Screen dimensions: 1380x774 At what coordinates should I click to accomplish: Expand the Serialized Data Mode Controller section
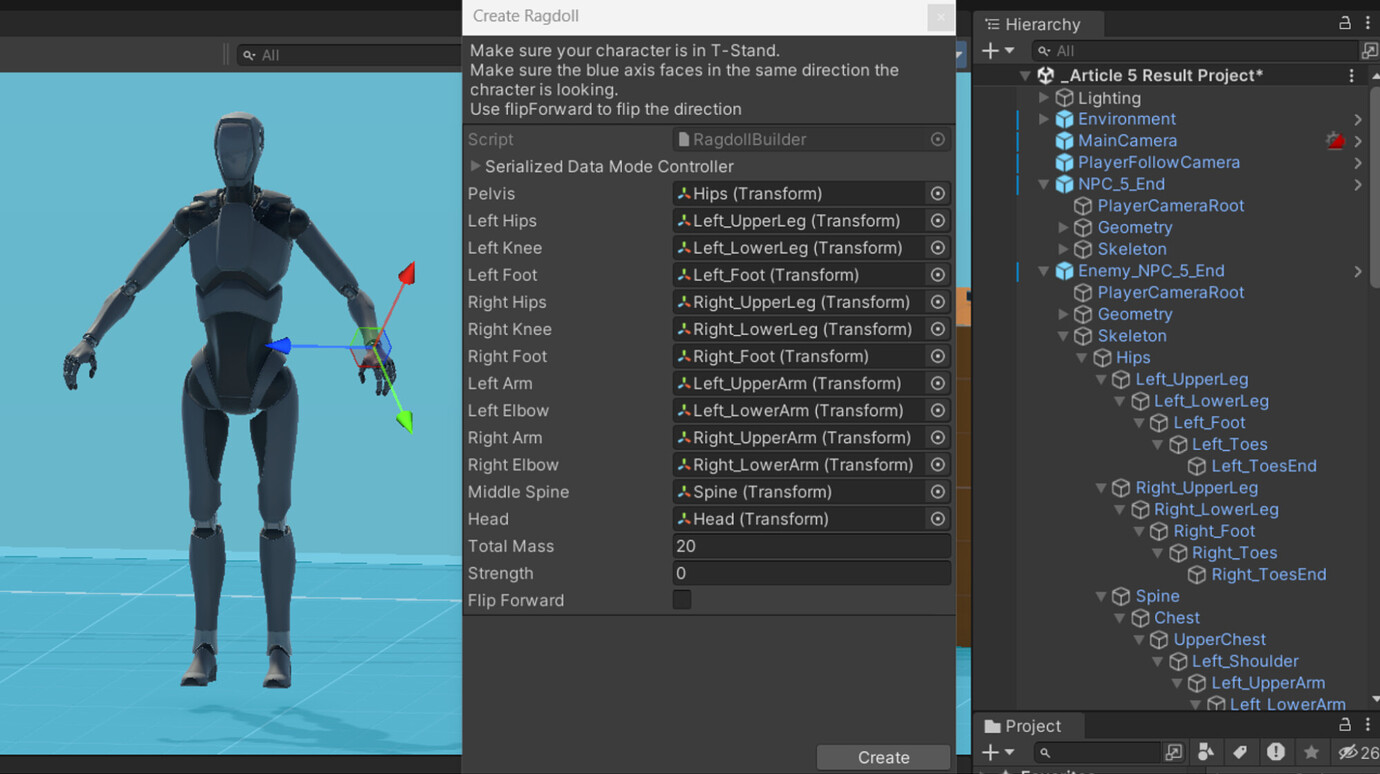click(x=474, y=167)
